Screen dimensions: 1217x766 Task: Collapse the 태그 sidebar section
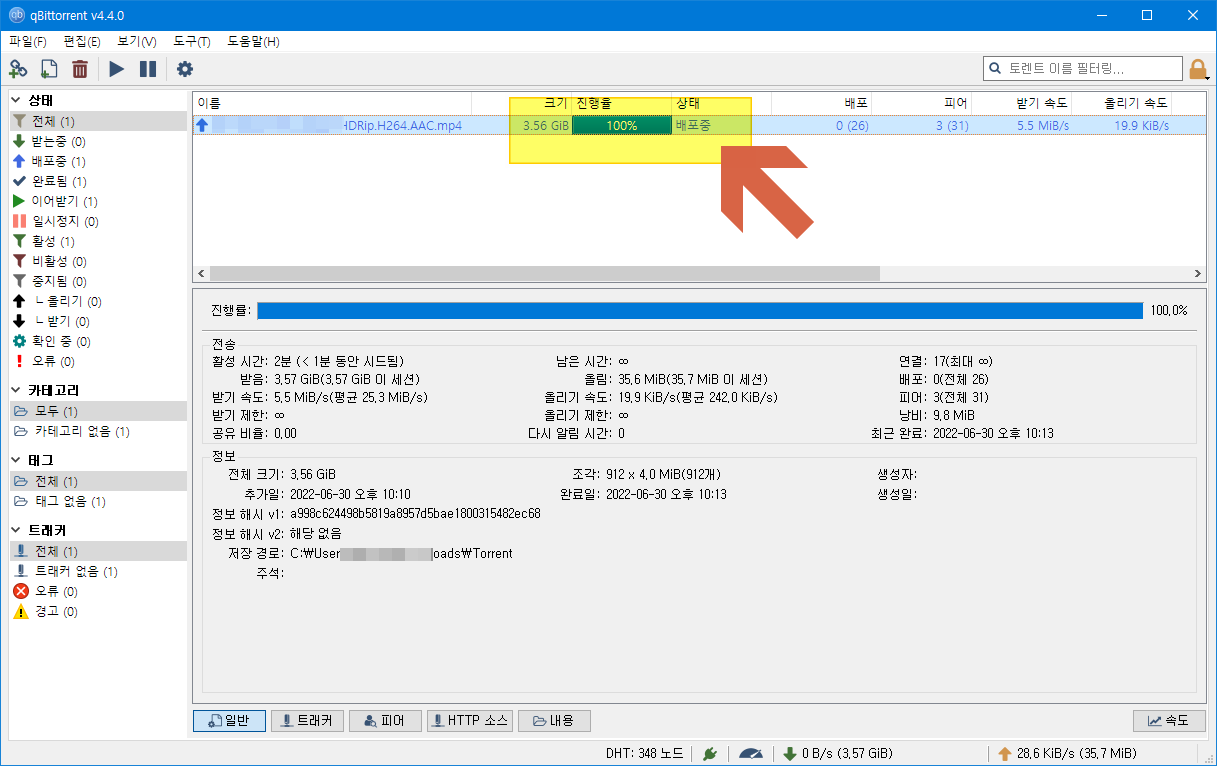click(x=16, y=460)
